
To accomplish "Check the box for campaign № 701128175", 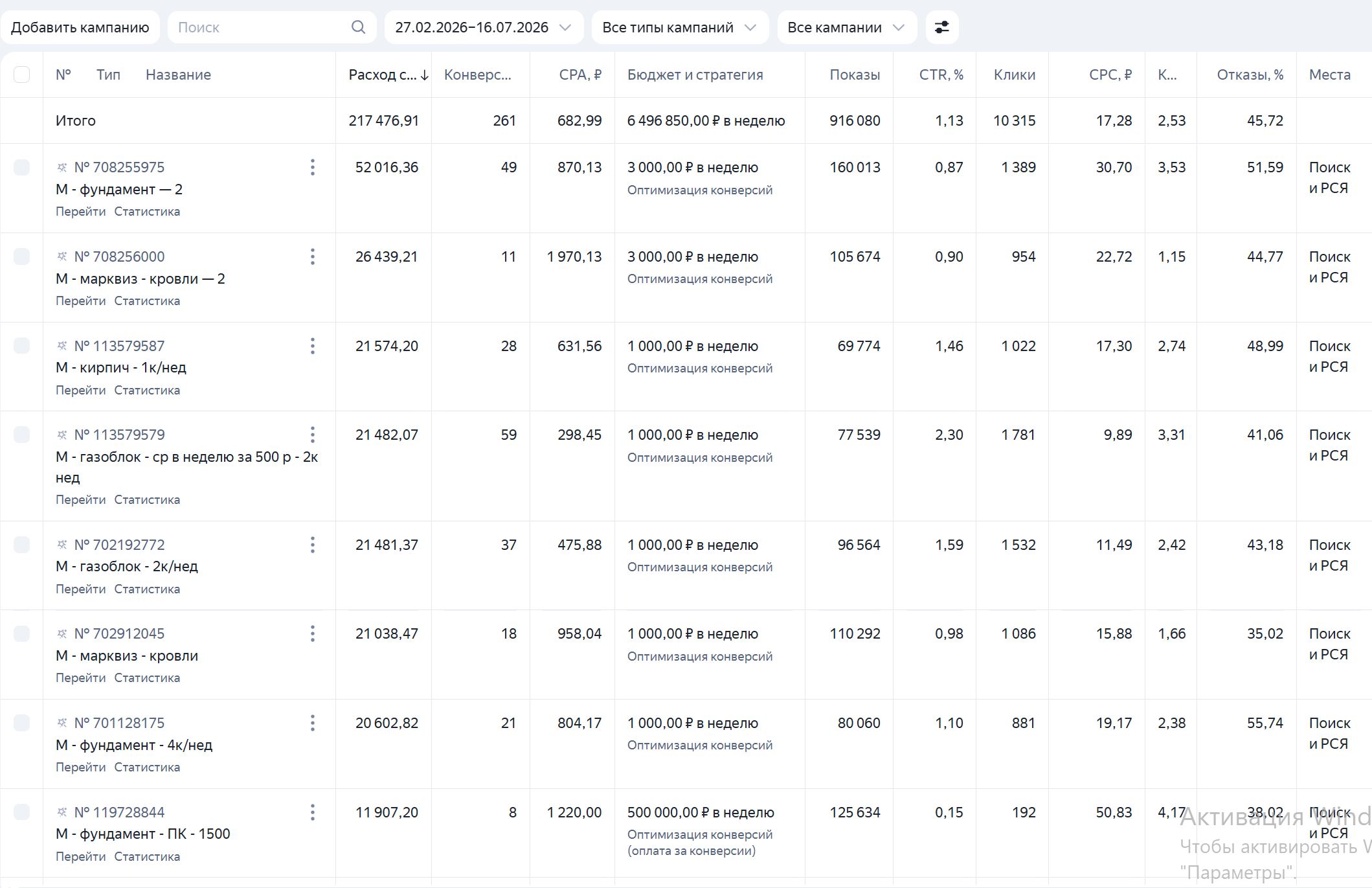I will 21,723.
